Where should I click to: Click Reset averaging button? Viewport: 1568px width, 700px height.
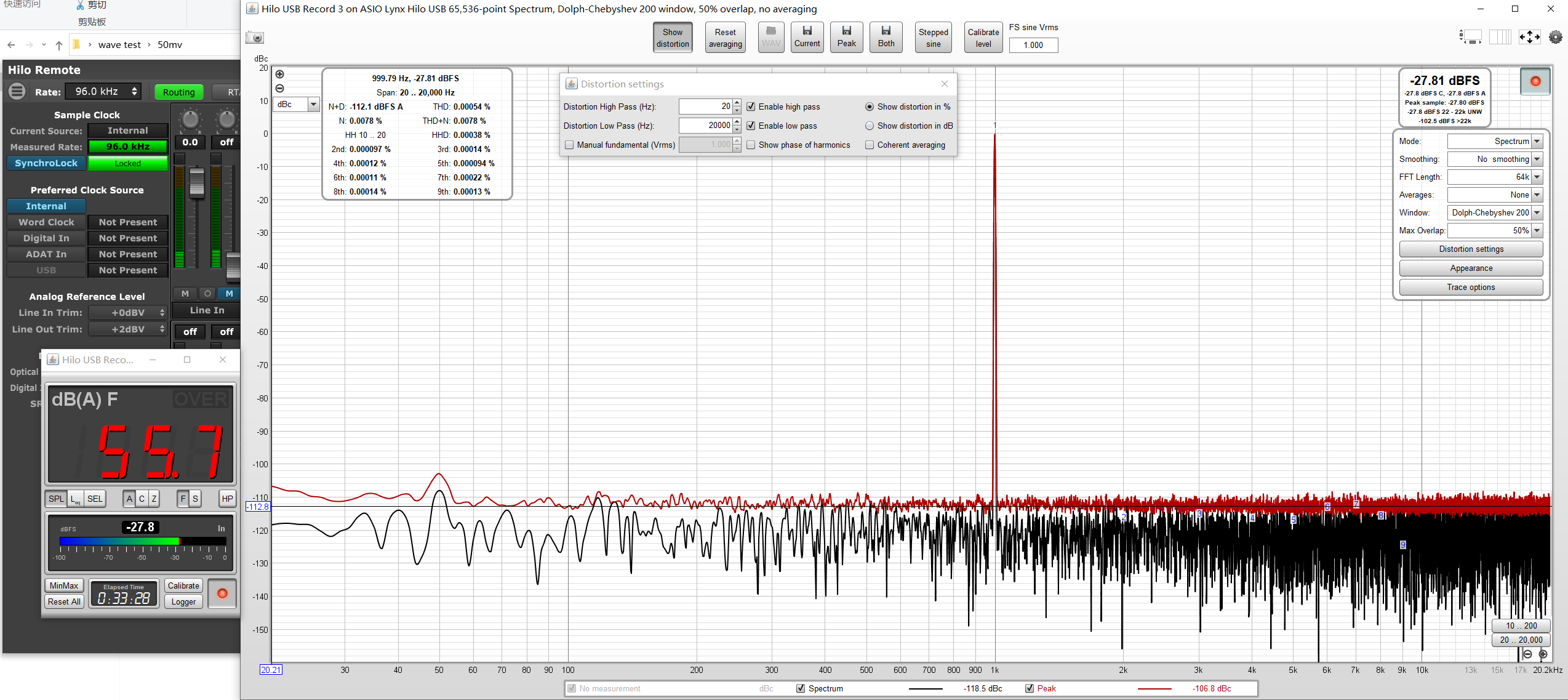pos(725,38)
